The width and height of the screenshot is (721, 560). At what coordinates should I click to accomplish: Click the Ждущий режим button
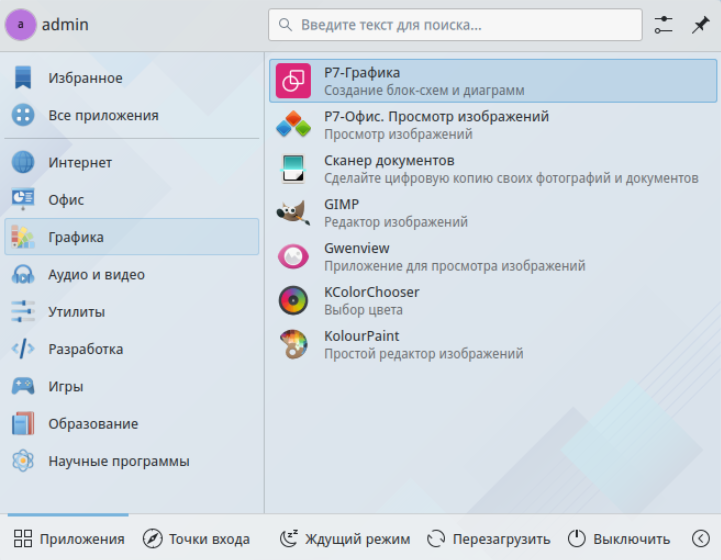[x=345, y=538]
